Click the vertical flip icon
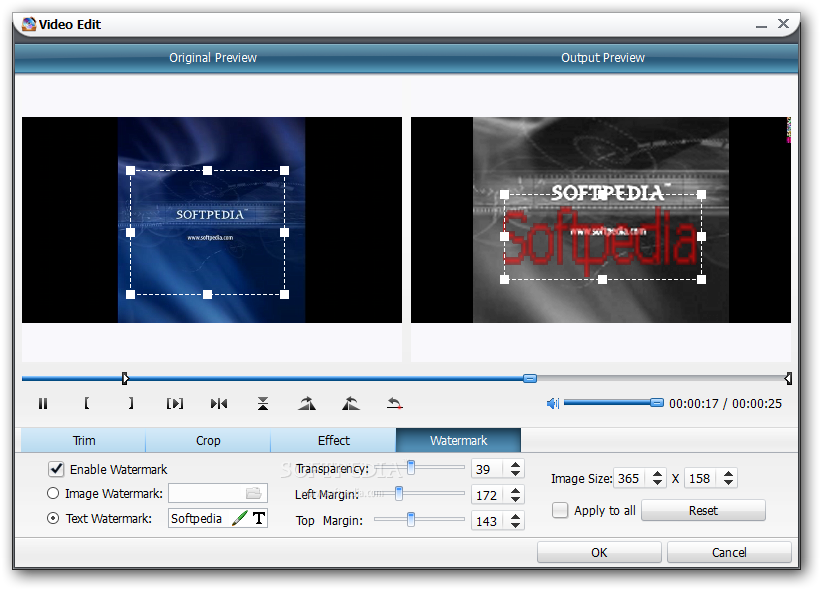This screenshot has width=821, height=590. [x=263, y=404]
